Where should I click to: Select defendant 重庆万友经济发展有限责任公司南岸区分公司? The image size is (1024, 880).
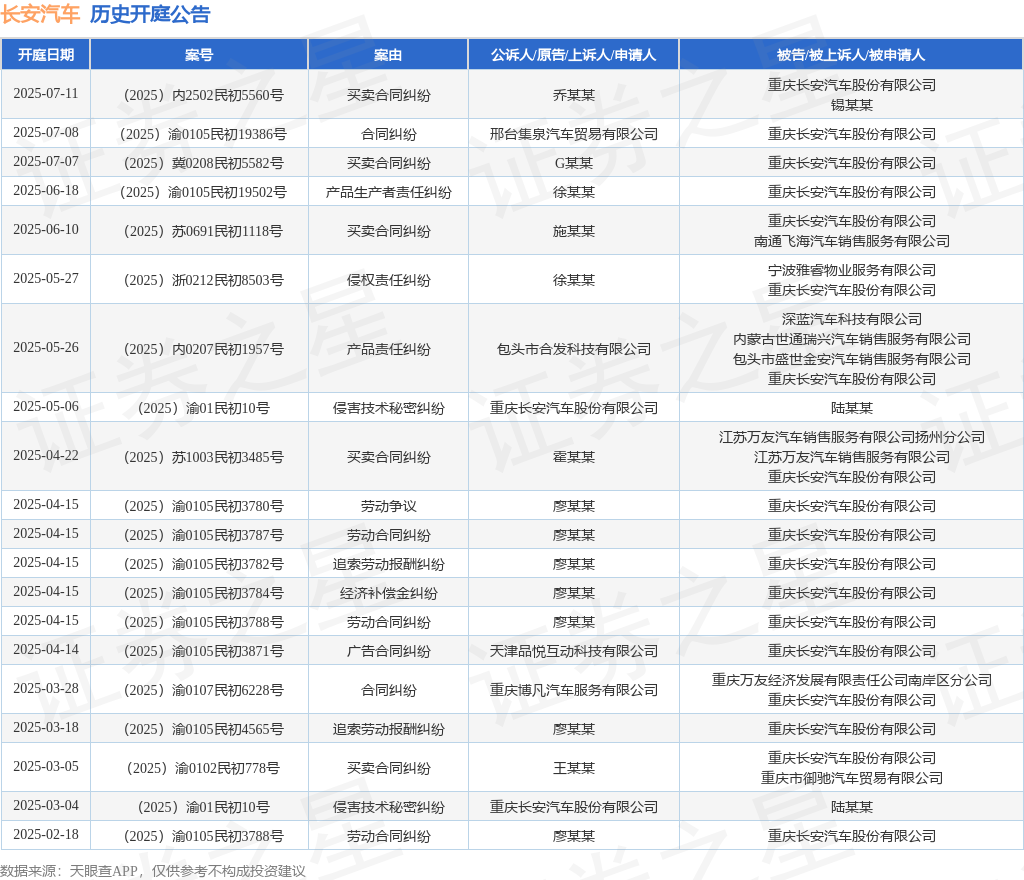tap(852, 680)
